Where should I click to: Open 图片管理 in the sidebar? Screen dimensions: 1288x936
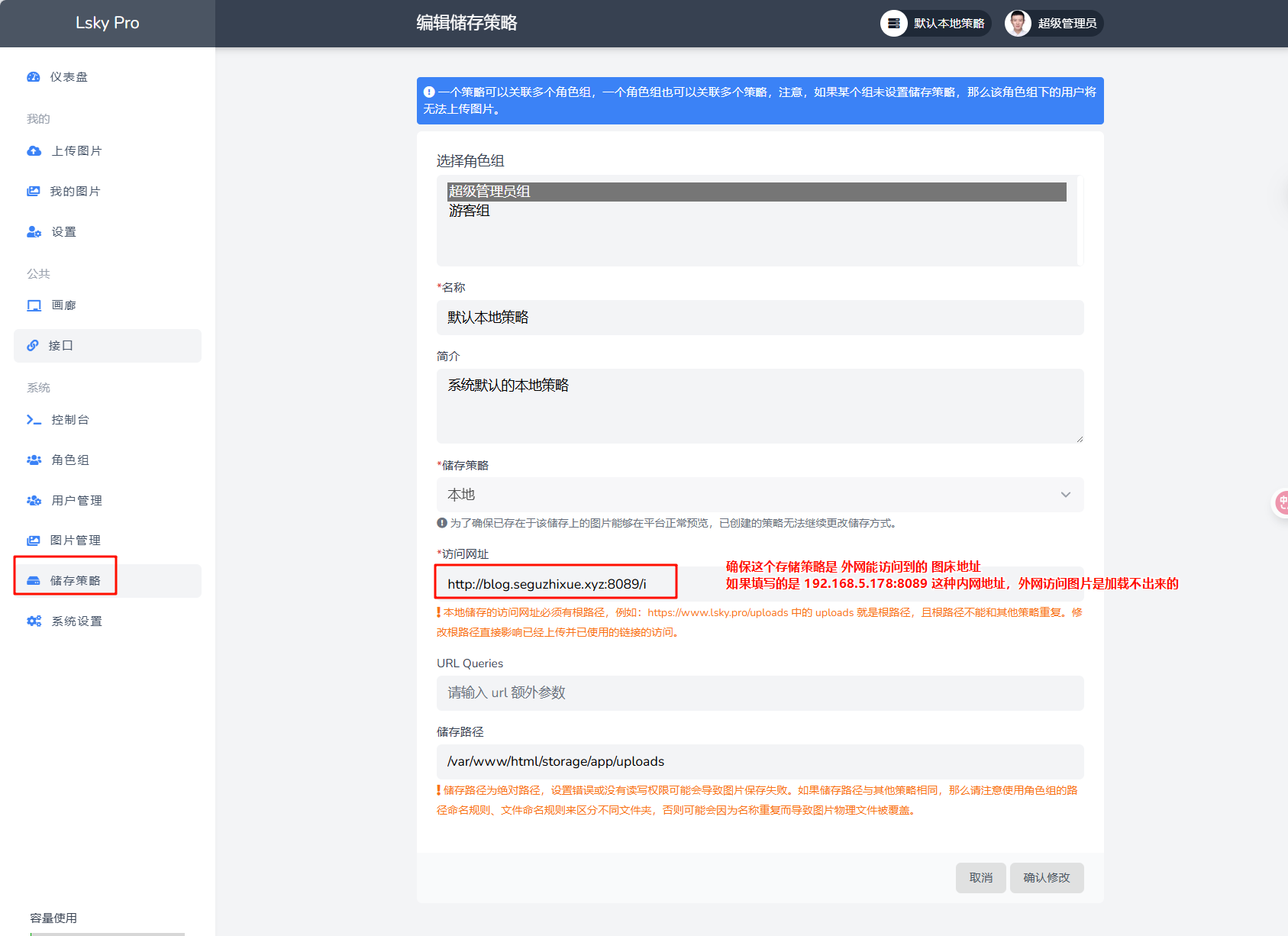click(75, 541)
